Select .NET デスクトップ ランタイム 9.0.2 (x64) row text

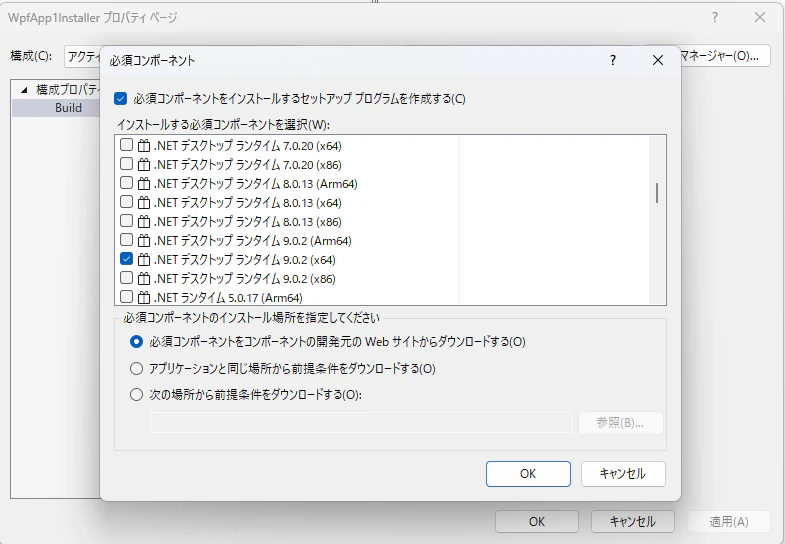244,260
